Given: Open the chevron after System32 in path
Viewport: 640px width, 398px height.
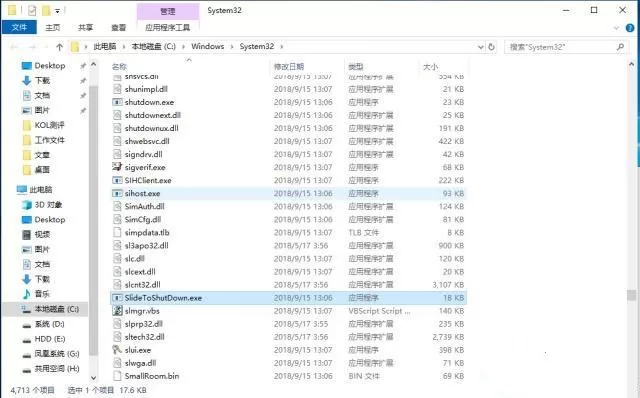Looking at the screenshot, I should coord(282,47).
